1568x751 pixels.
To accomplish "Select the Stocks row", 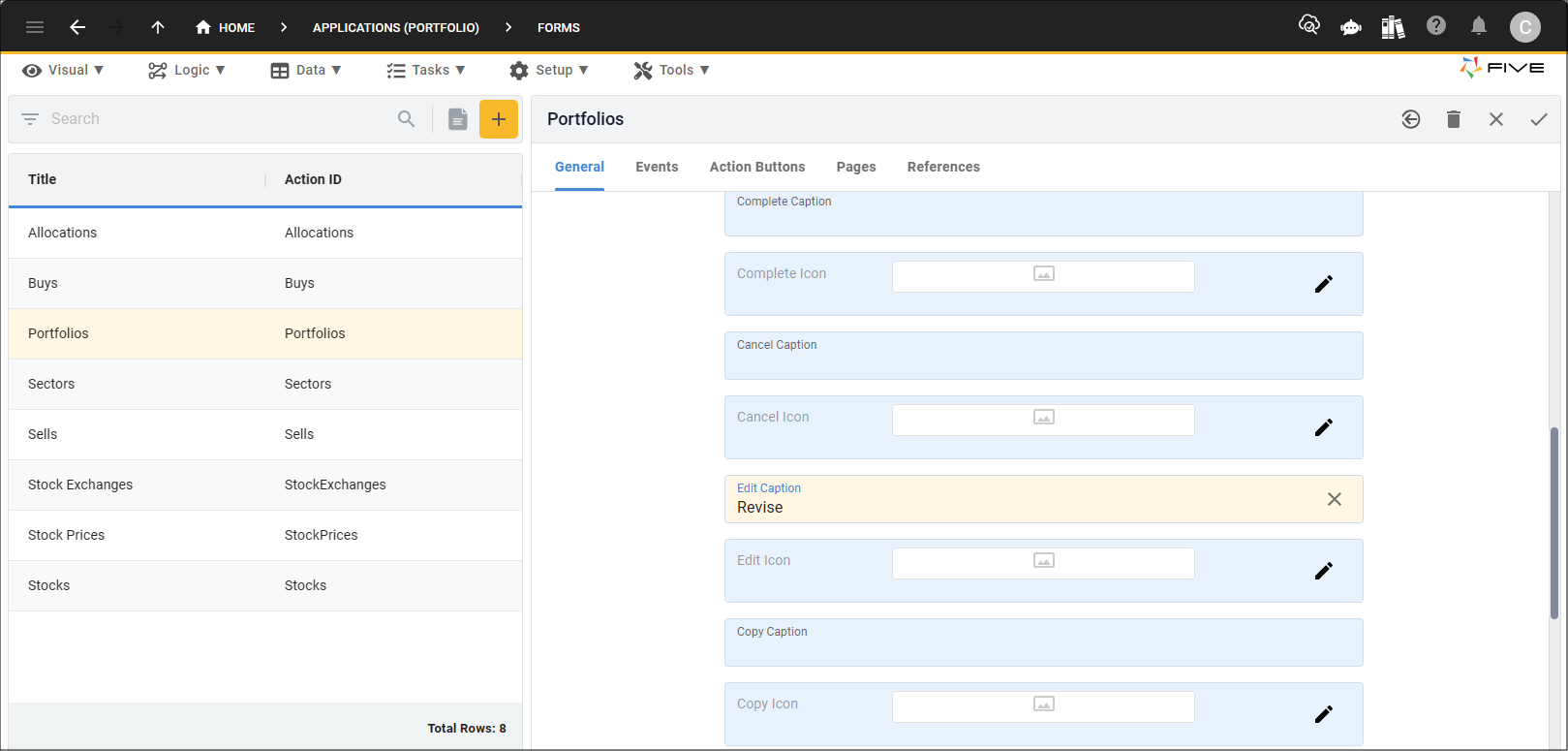I will [x=265, y=585].
